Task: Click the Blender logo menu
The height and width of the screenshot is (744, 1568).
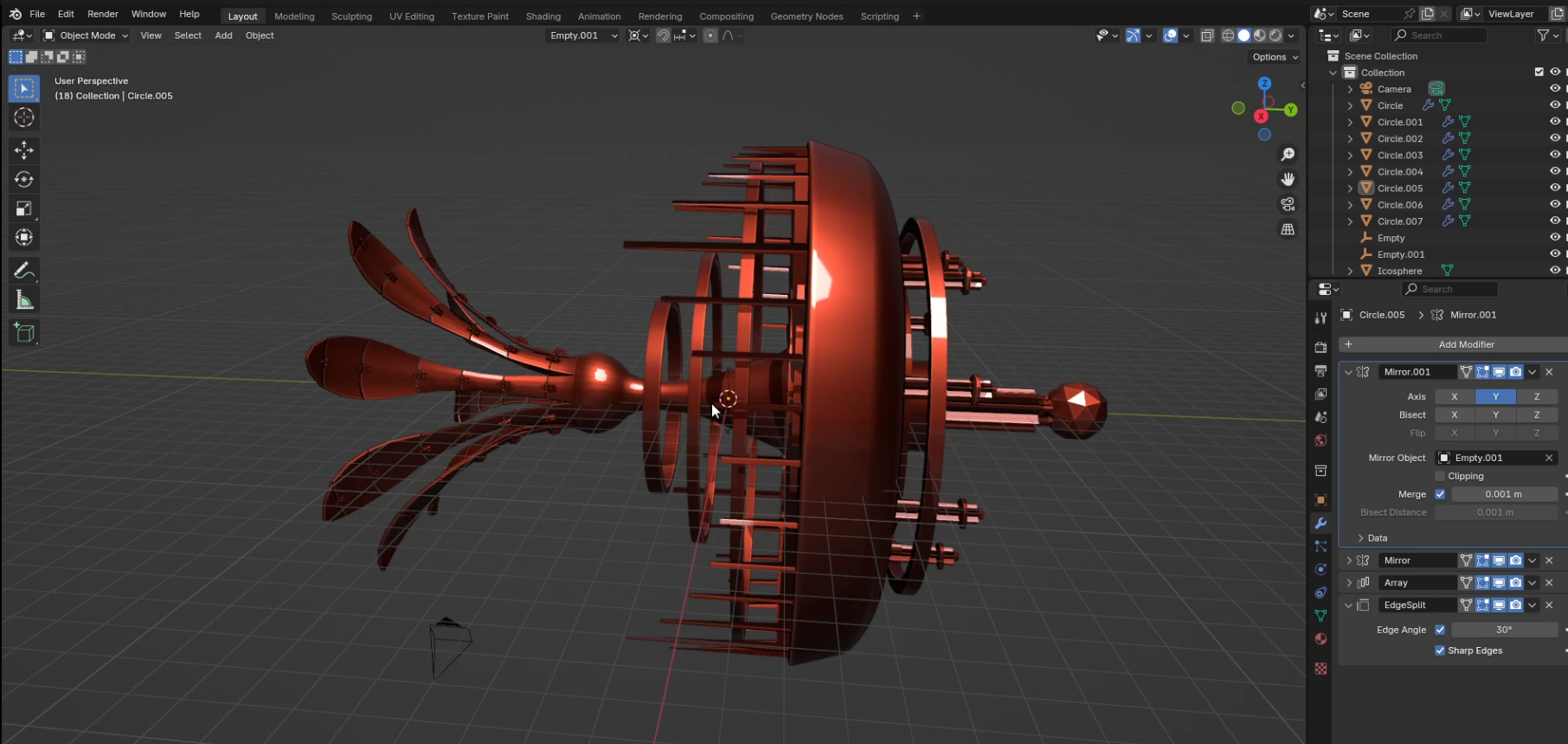Action: pyautogui.click(x=15, y=14)
